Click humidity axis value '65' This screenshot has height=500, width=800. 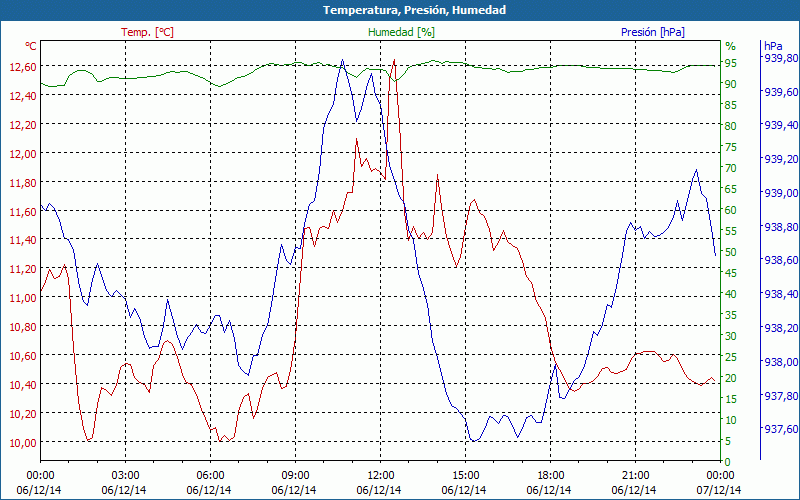[x=731, y=189]
